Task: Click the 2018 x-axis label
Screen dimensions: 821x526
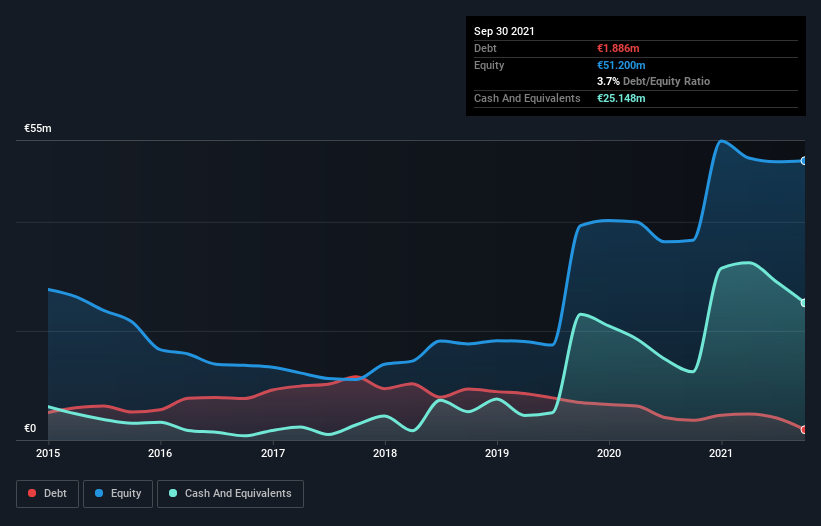Action: tap(385, 453)
